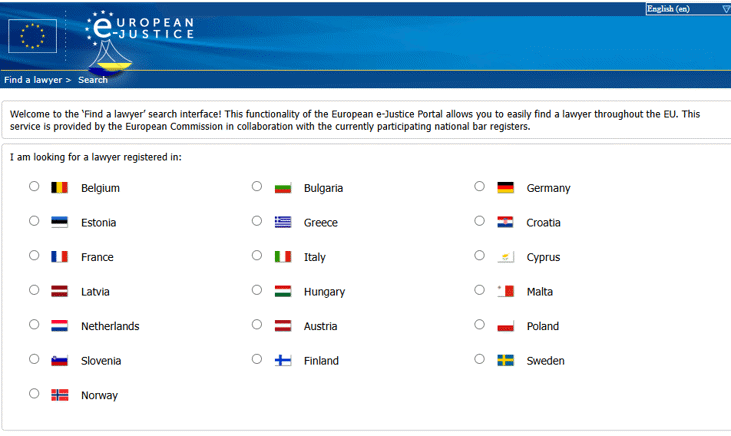Click the Sweden flag icon
This screenshot has height=436, width=731.
(505, 360)
